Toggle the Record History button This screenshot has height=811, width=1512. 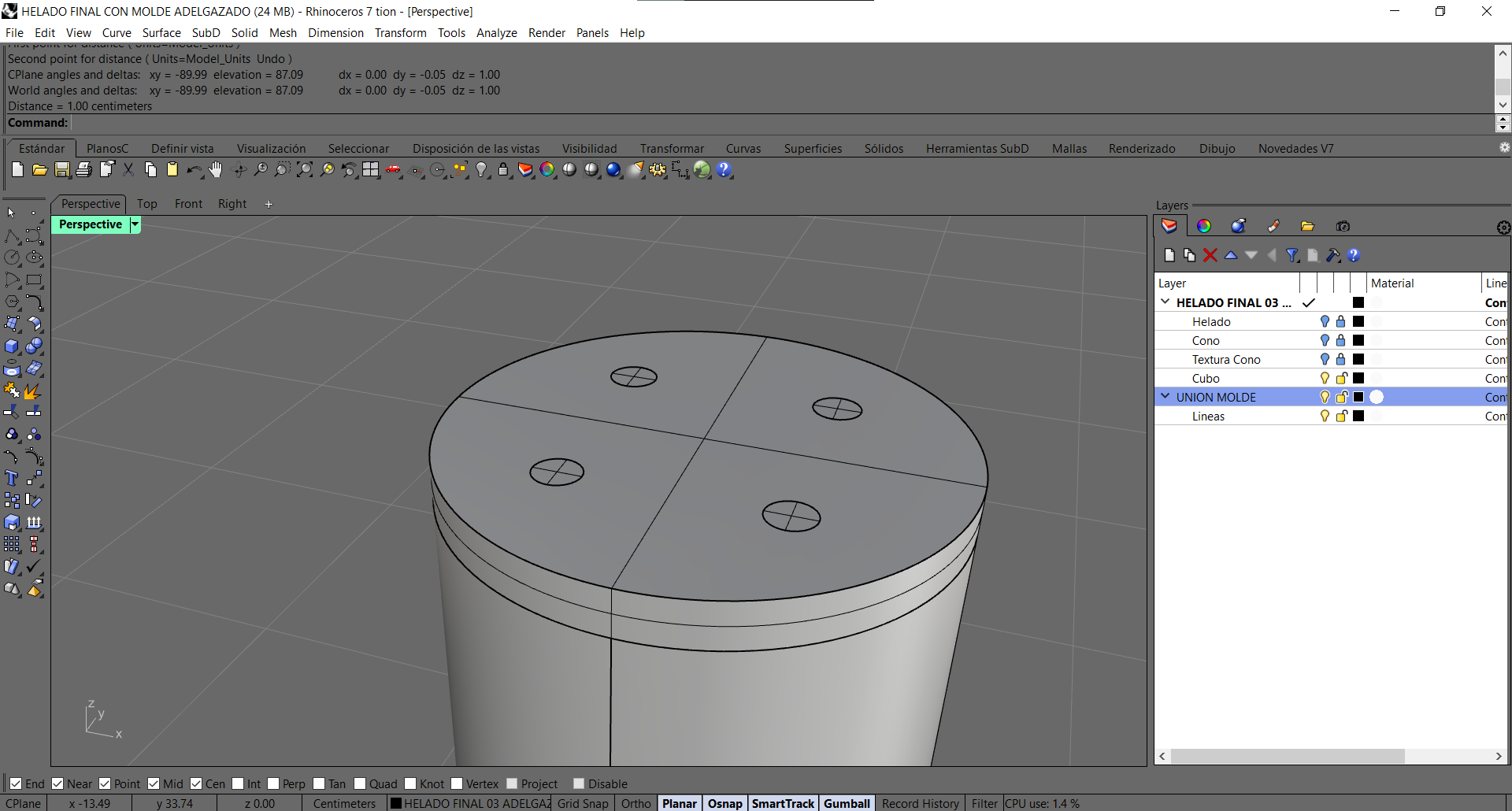click(921, 803)
